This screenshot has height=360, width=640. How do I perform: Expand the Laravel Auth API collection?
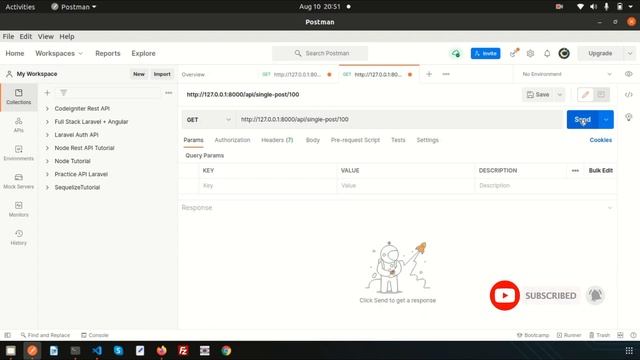[x=47, y=135]
